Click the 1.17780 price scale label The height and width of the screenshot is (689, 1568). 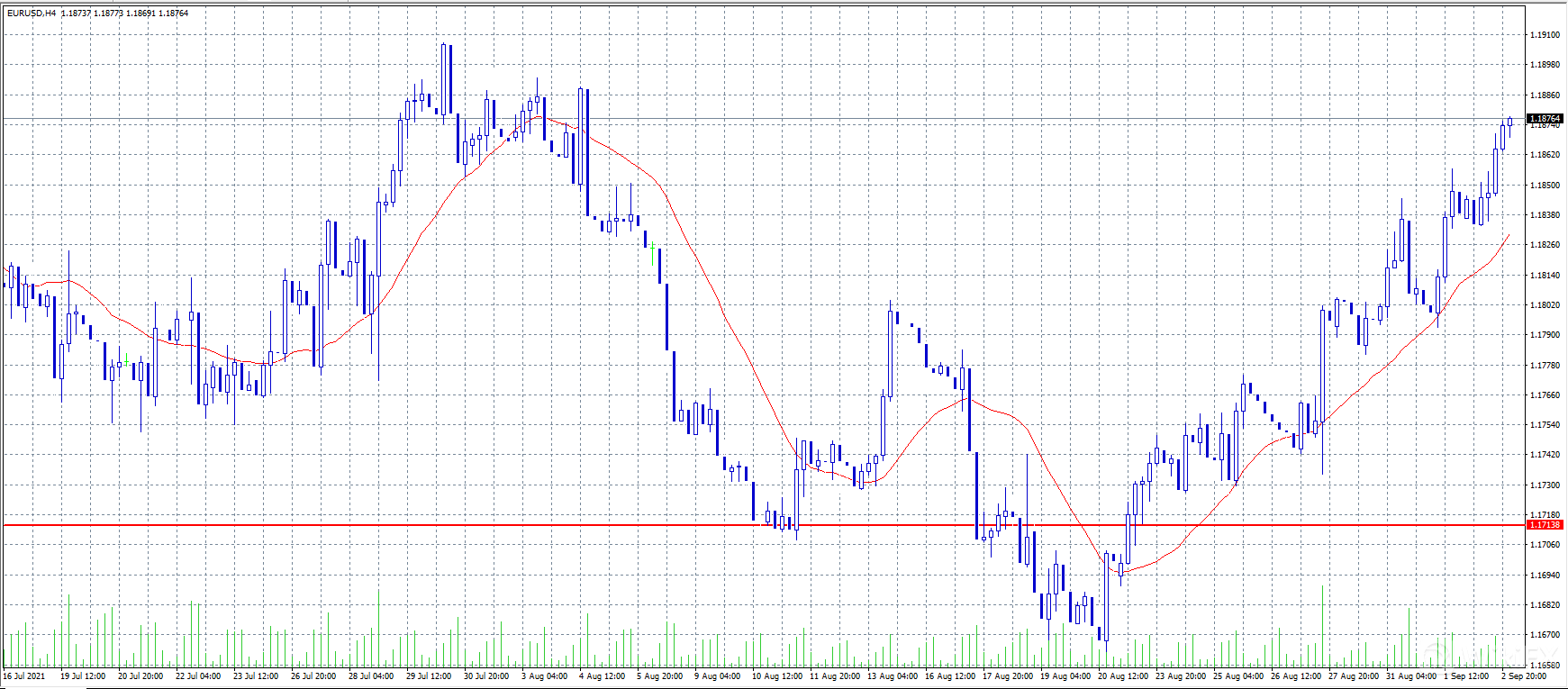(x=1545, y=366)
